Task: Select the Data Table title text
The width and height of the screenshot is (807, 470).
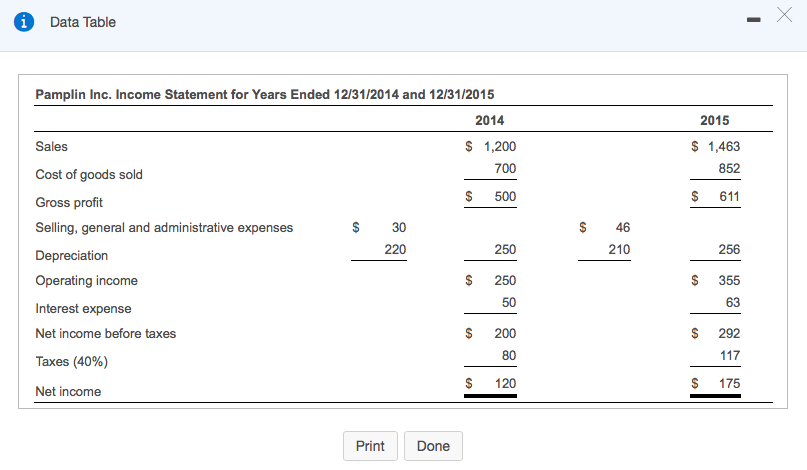Action: [x=83, y=22]
